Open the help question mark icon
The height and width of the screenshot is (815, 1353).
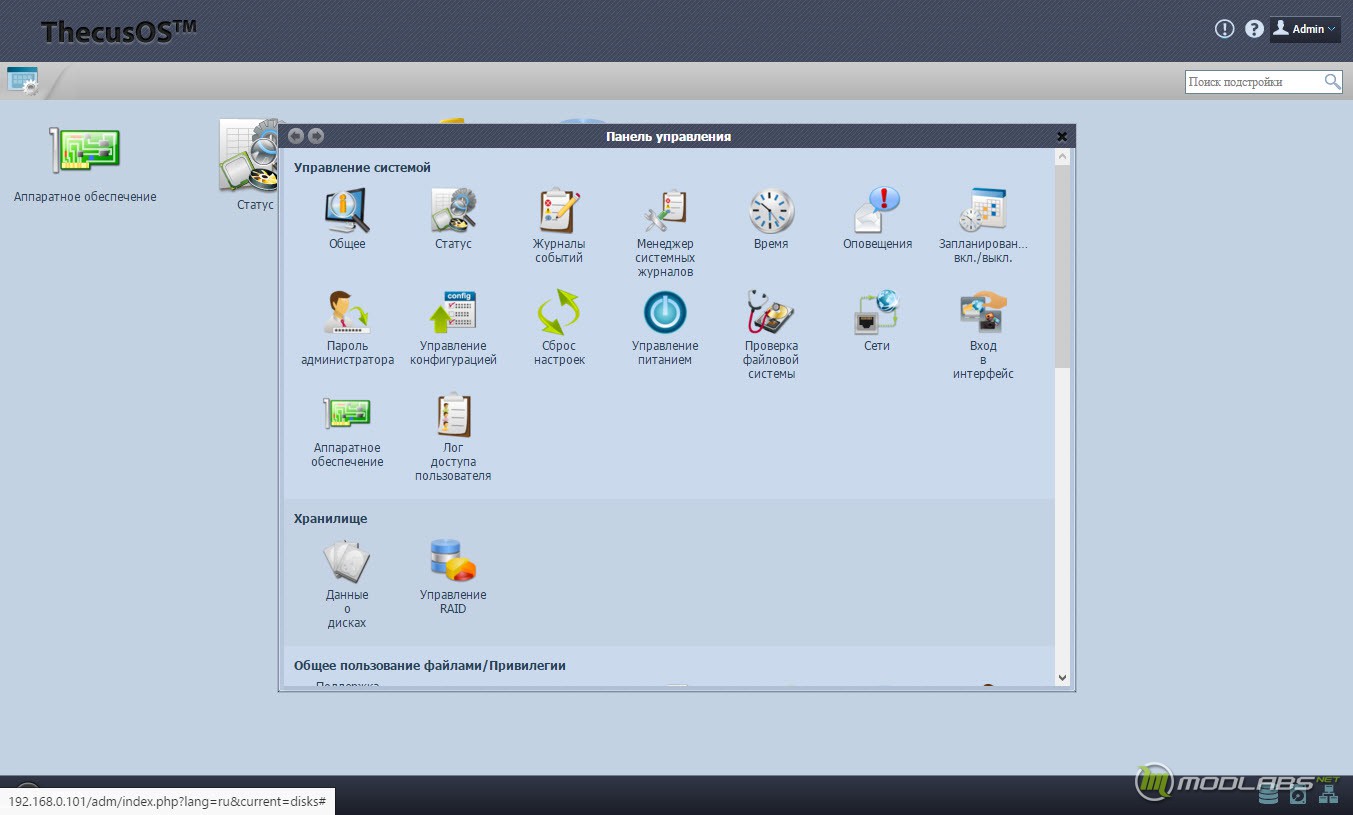click(x=1254, y=29)
